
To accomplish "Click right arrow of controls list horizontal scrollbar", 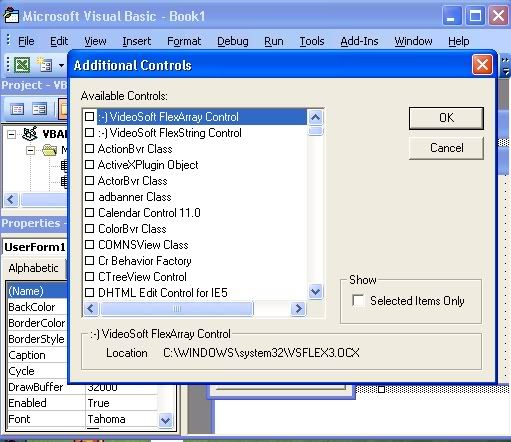I will 298,308.
